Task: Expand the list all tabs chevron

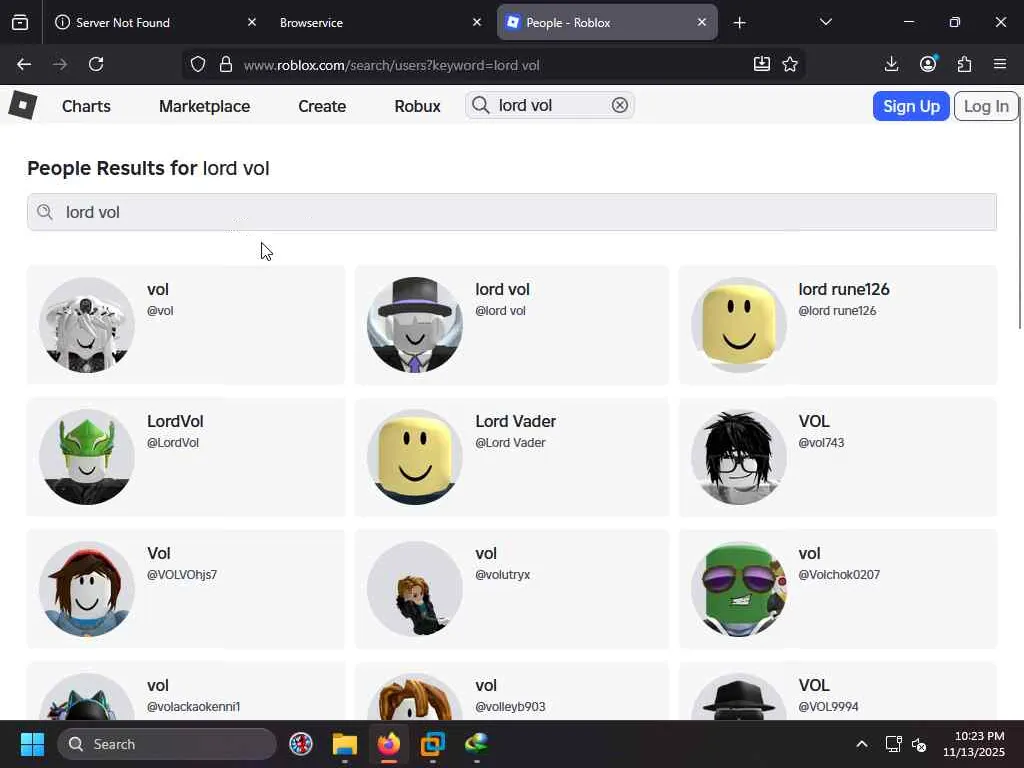Action: (x=825, y=22)
